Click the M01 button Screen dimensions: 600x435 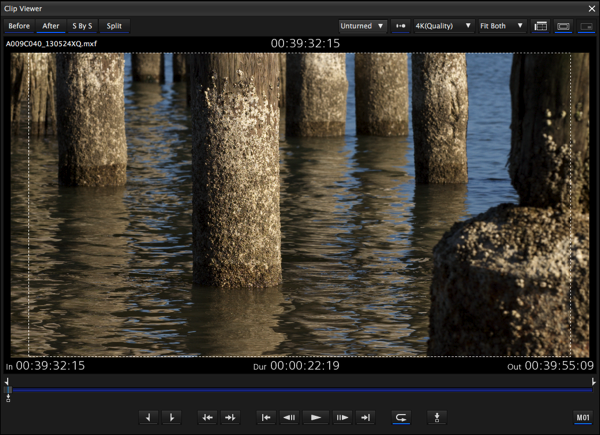pos(583,417)
